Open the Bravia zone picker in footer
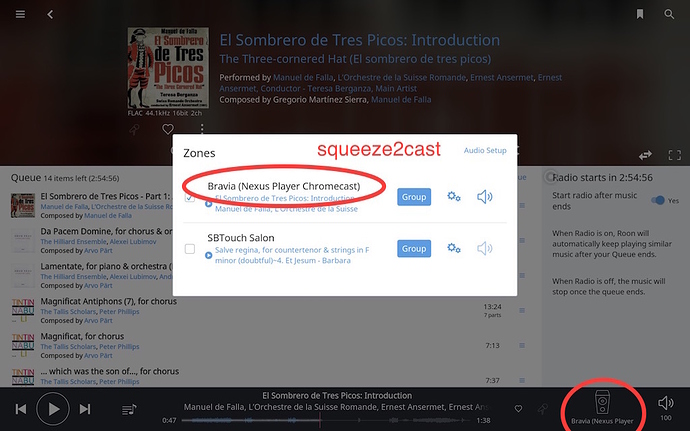 tap(602, 407)
